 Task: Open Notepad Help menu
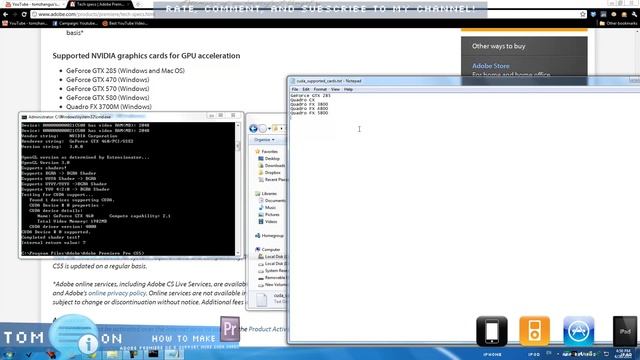pos(348,89)
